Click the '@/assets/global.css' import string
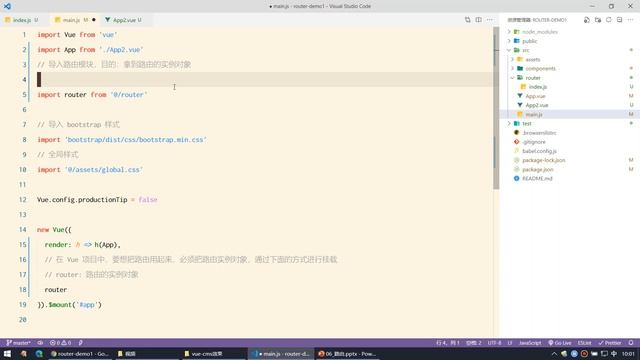Viewport: 640px width, 360px height. tap(104, 169)
